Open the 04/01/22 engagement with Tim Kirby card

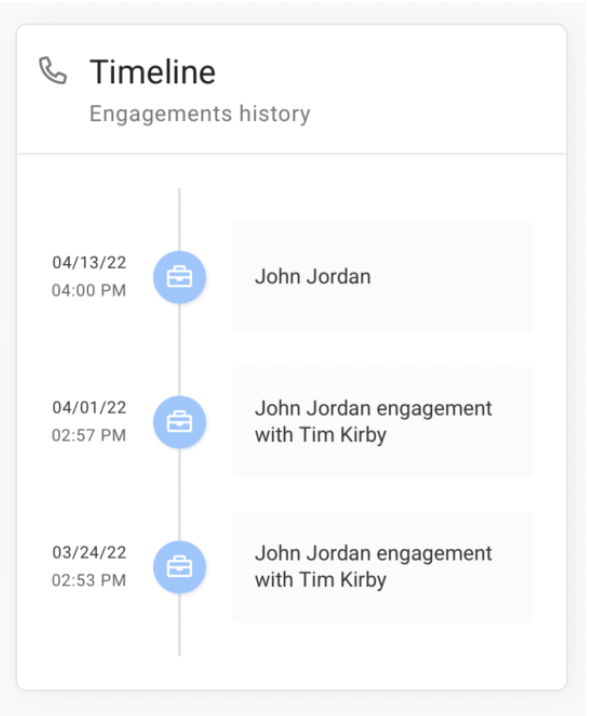pyautogui.click(x=383, y=422)
